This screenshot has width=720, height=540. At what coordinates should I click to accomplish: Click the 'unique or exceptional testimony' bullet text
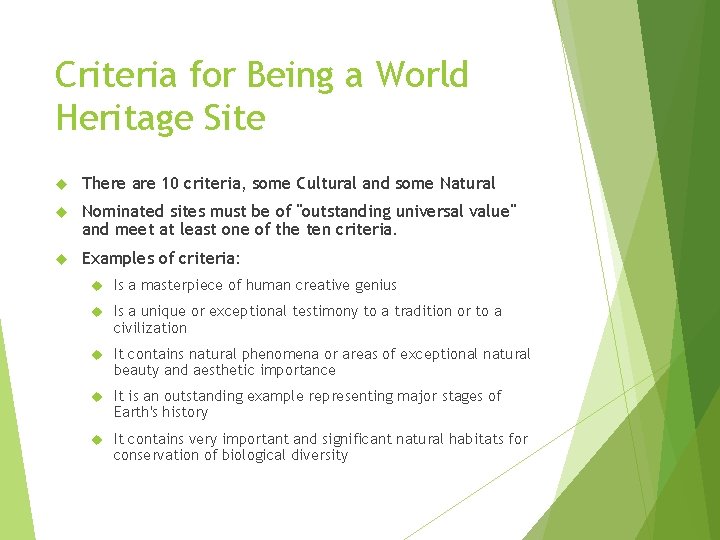(x=308, y=319)
